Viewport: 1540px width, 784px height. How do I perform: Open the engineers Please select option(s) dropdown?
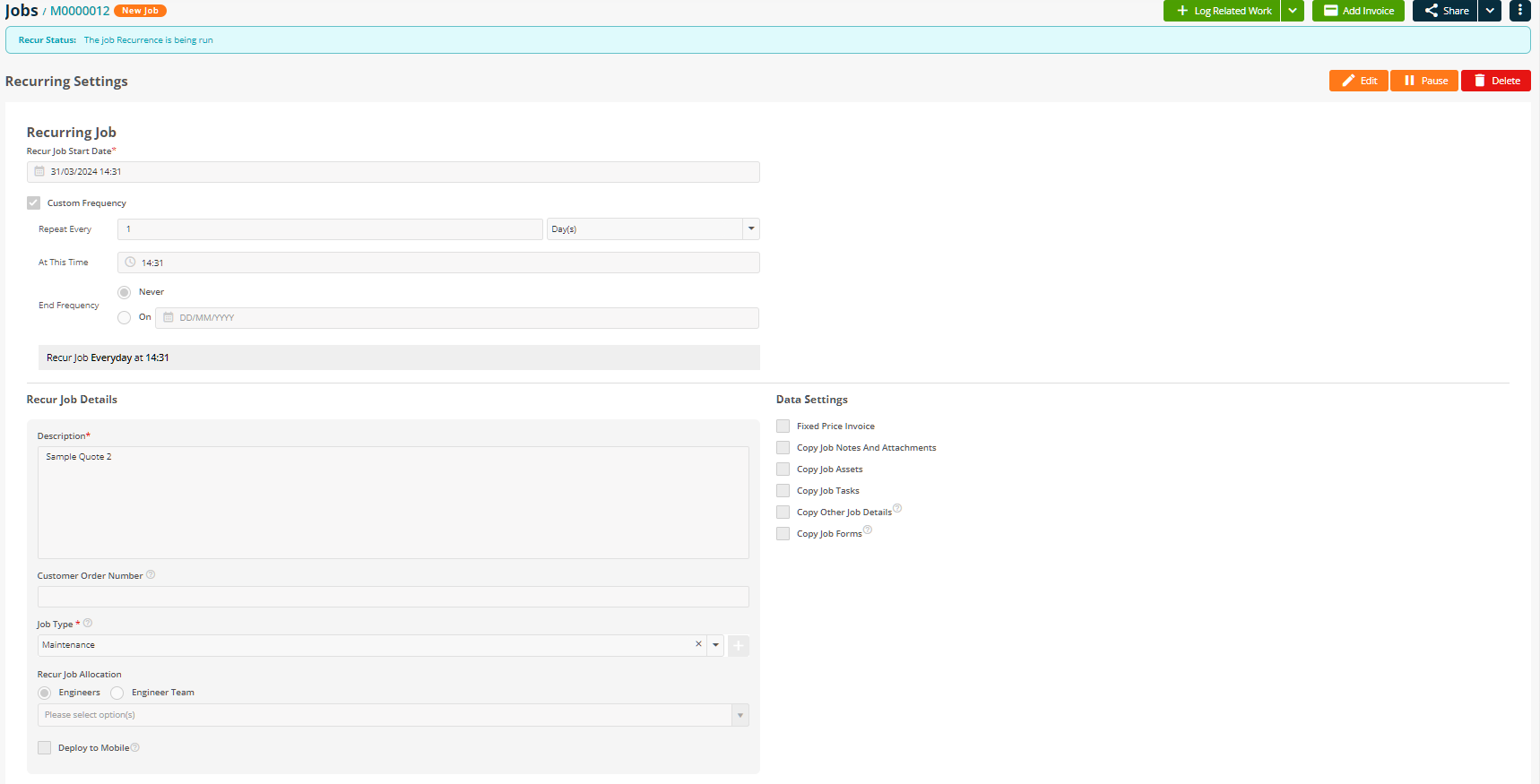394,715
